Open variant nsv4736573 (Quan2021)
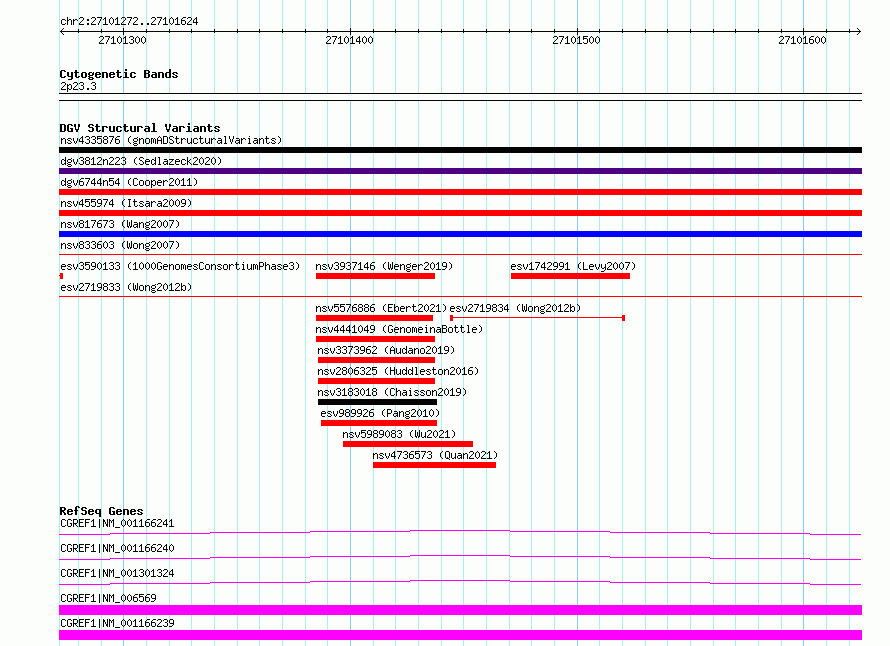This screenshot has width=890, height=646. 435,455
